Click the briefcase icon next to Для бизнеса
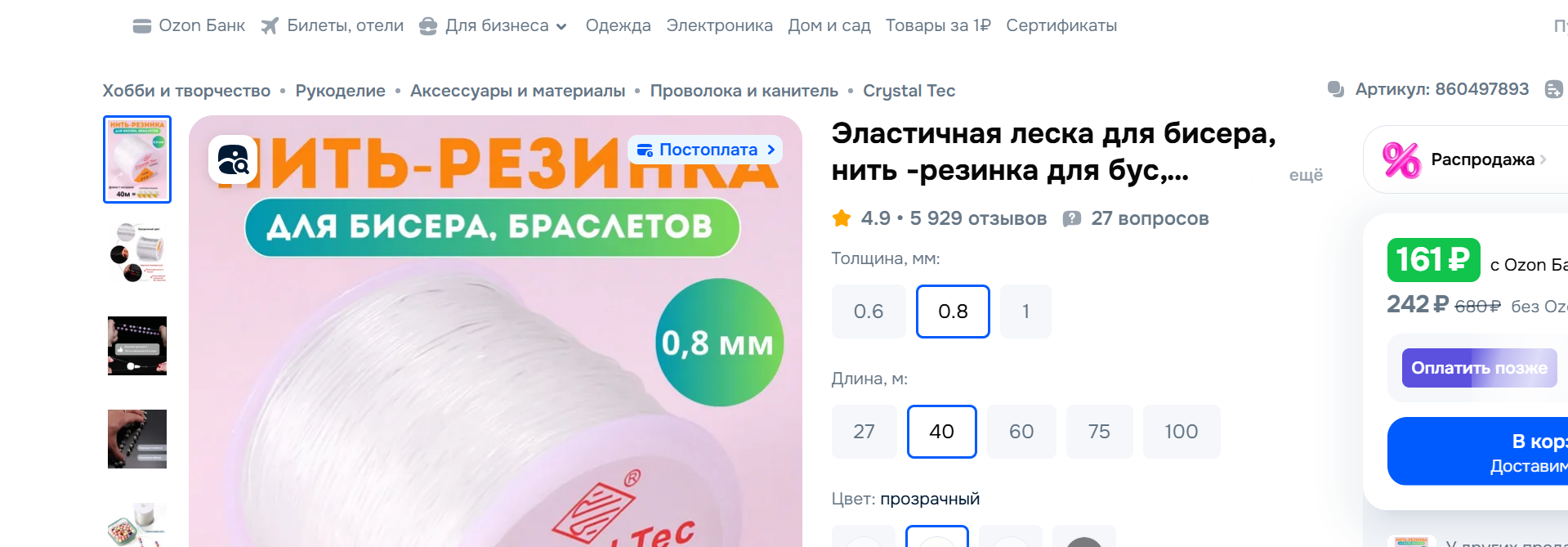 (428, 26)
